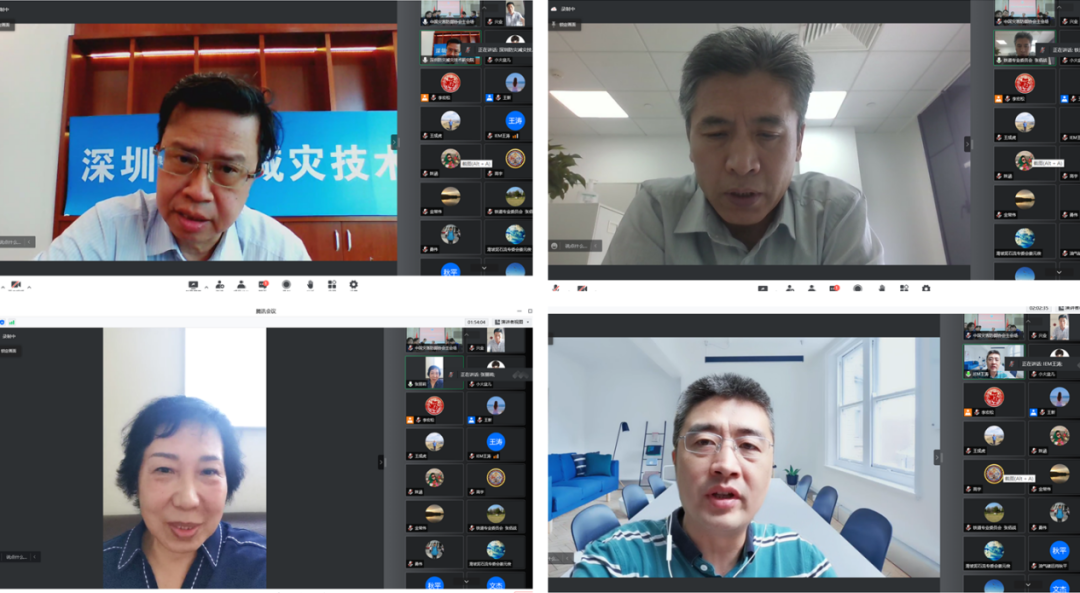Open apps icon in gray-shirt speaker window toolbar
The height and width of the screenshot is (593, 1080).
904,289
